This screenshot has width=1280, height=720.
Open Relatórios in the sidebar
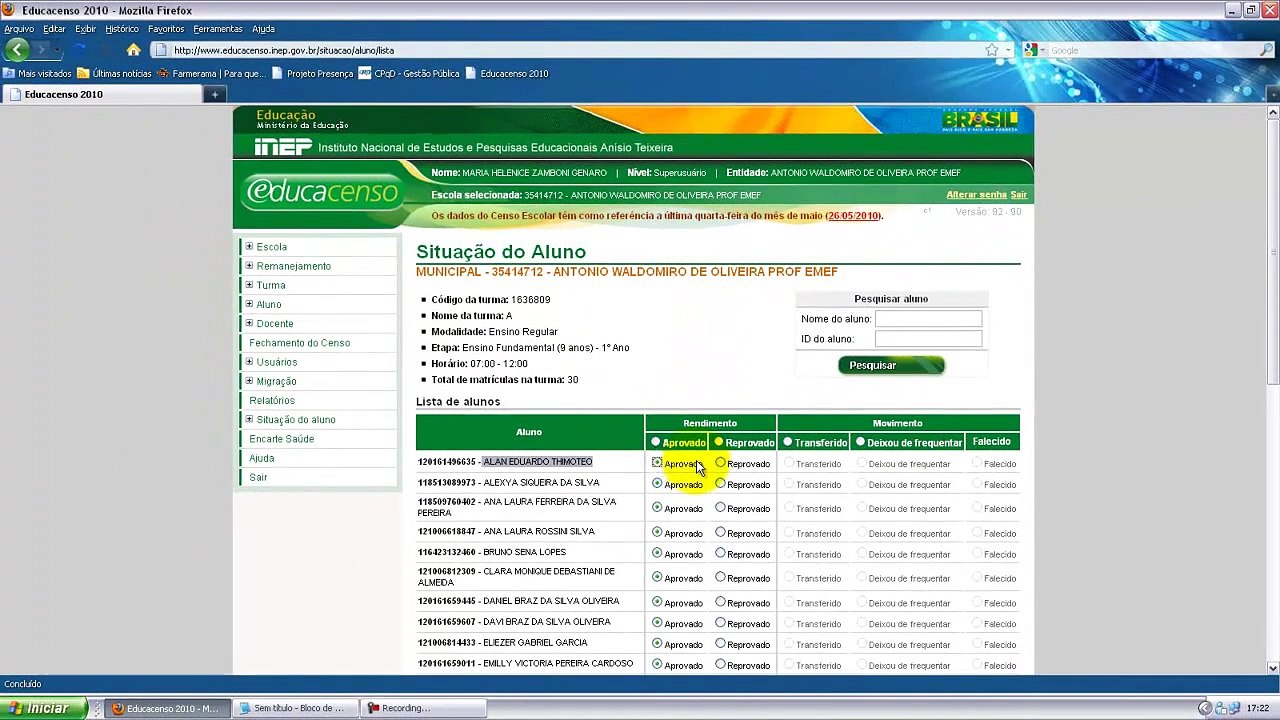click(x=272, y=401)
